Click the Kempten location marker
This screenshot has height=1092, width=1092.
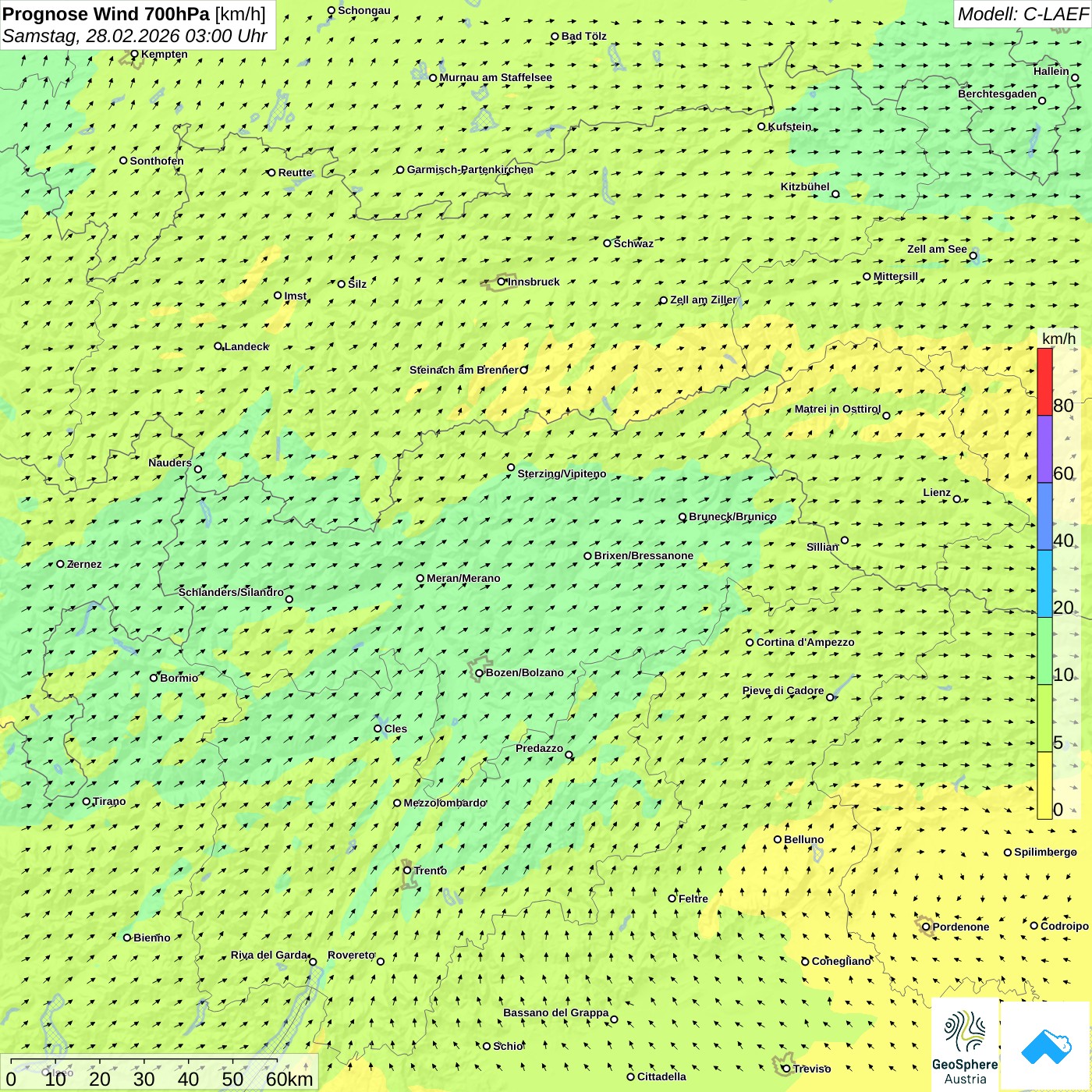point(134,55)
